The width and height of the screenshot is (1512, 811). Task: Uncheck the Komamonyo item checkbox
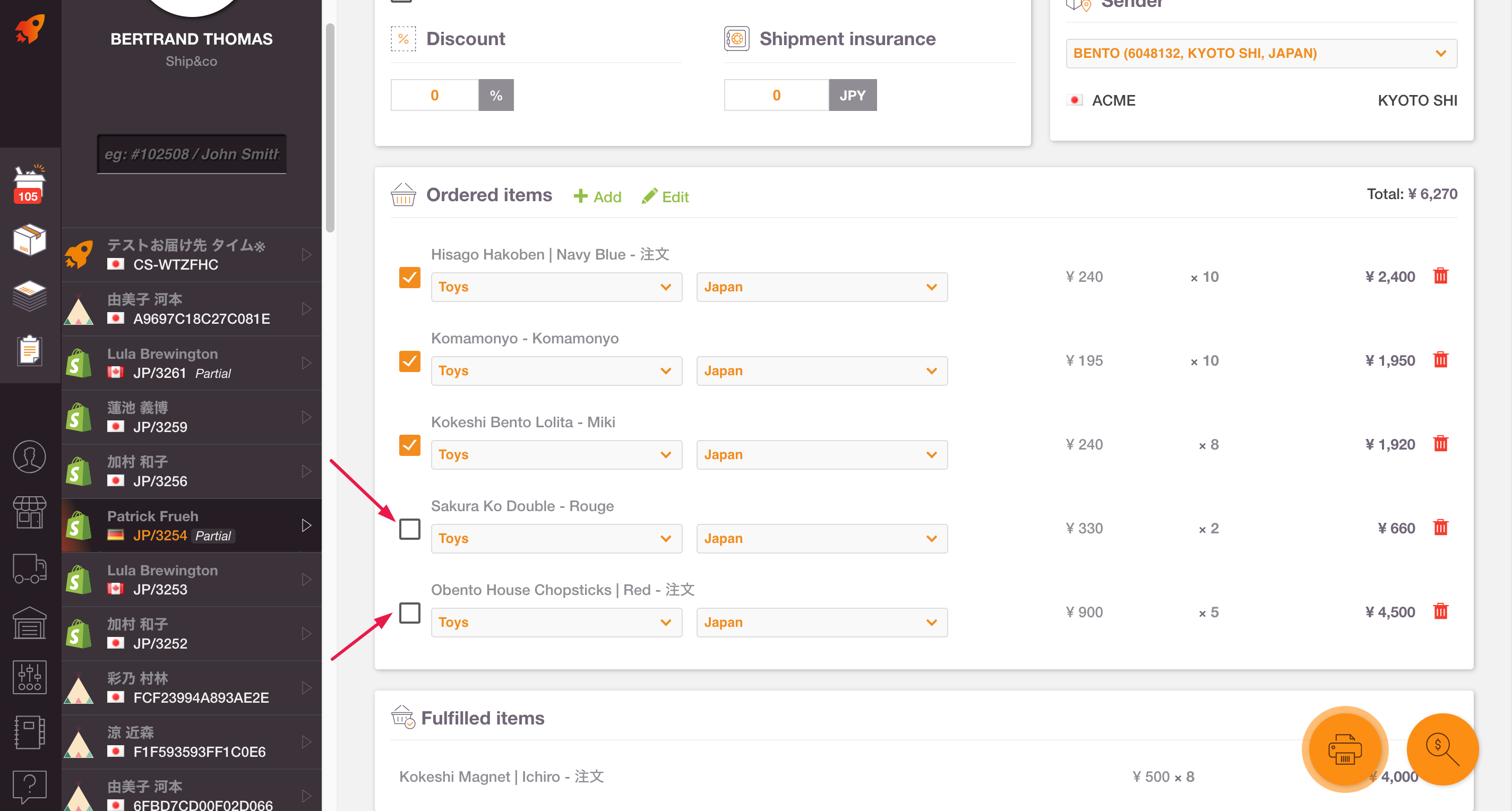tap(410, 361)
